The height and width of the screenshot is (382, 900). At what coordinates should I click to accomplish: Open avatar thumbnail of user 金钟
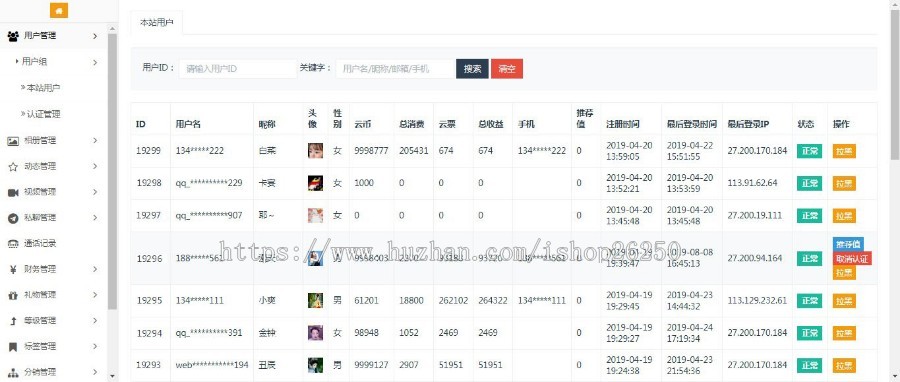tap(315, 333)
